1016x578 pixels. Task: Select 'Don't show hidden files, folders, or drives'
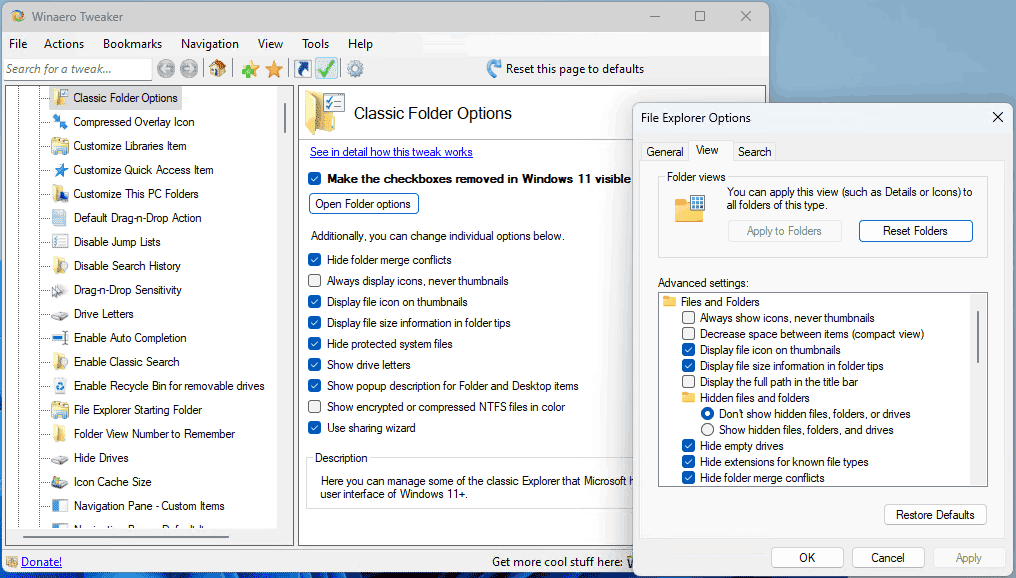[x=708, y=413]
